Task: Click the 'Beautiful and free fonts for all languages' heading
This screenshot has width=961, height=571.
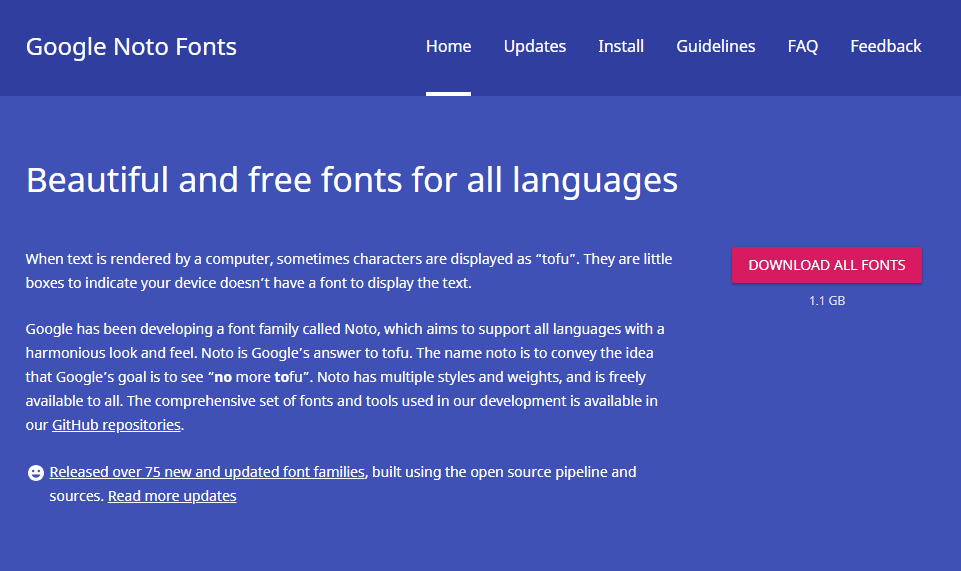Action: point(352,181)
